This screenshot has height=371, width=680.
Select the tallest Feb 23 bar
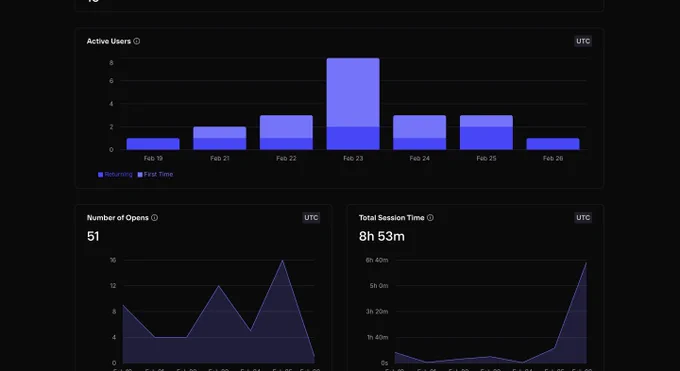[353, 104]
